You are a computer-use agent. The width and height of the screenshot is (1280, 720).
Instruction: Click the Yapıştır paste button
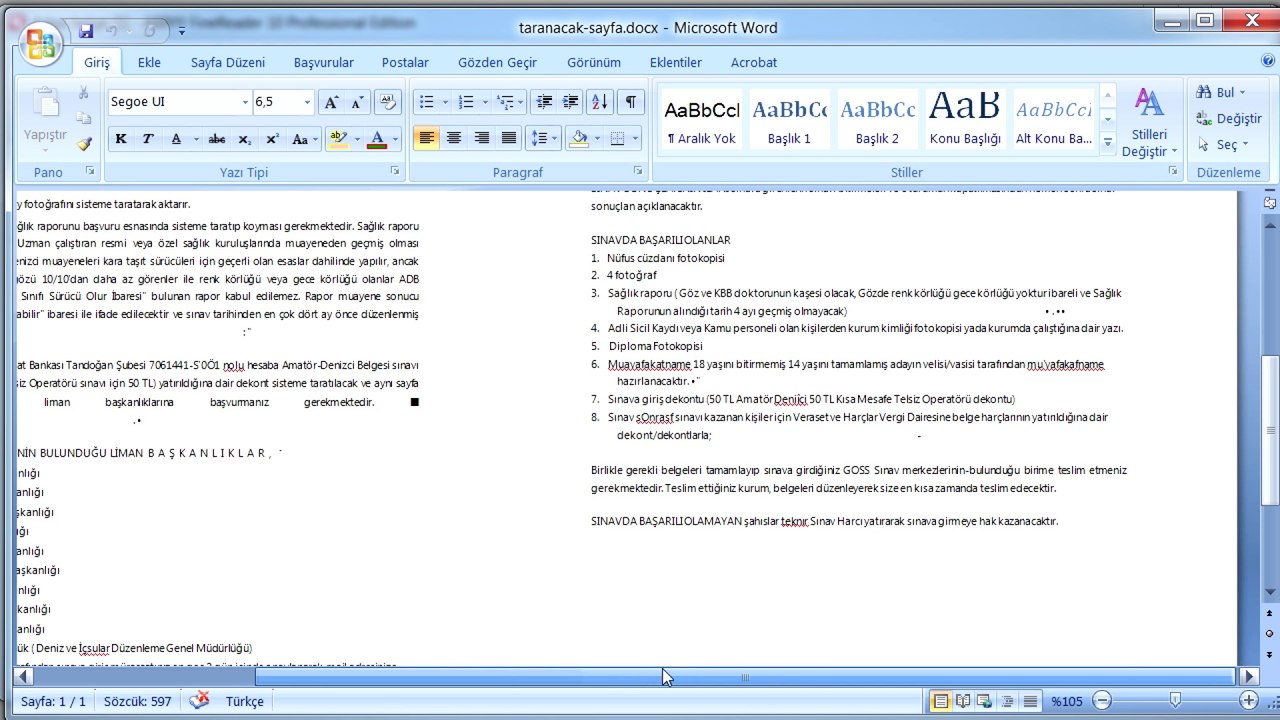(x=45, y=118)
